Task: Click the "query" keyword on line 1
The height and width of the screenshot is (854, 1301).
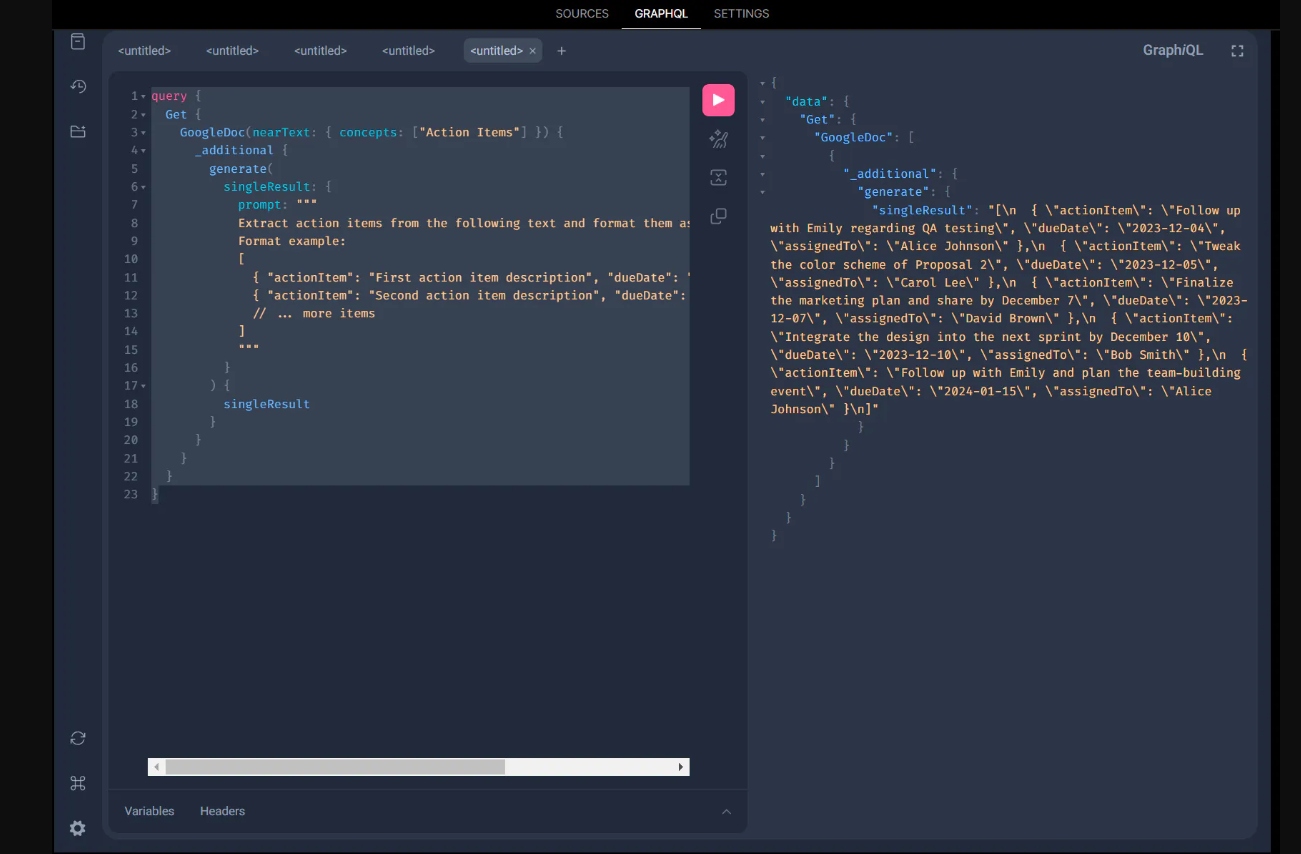Action: [169, 96]
